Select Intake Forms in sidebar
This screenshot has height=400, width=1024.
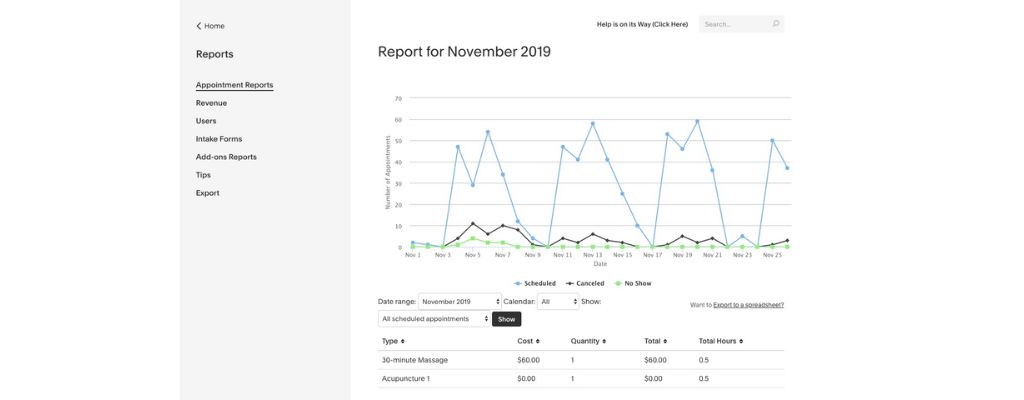(219, 139)
